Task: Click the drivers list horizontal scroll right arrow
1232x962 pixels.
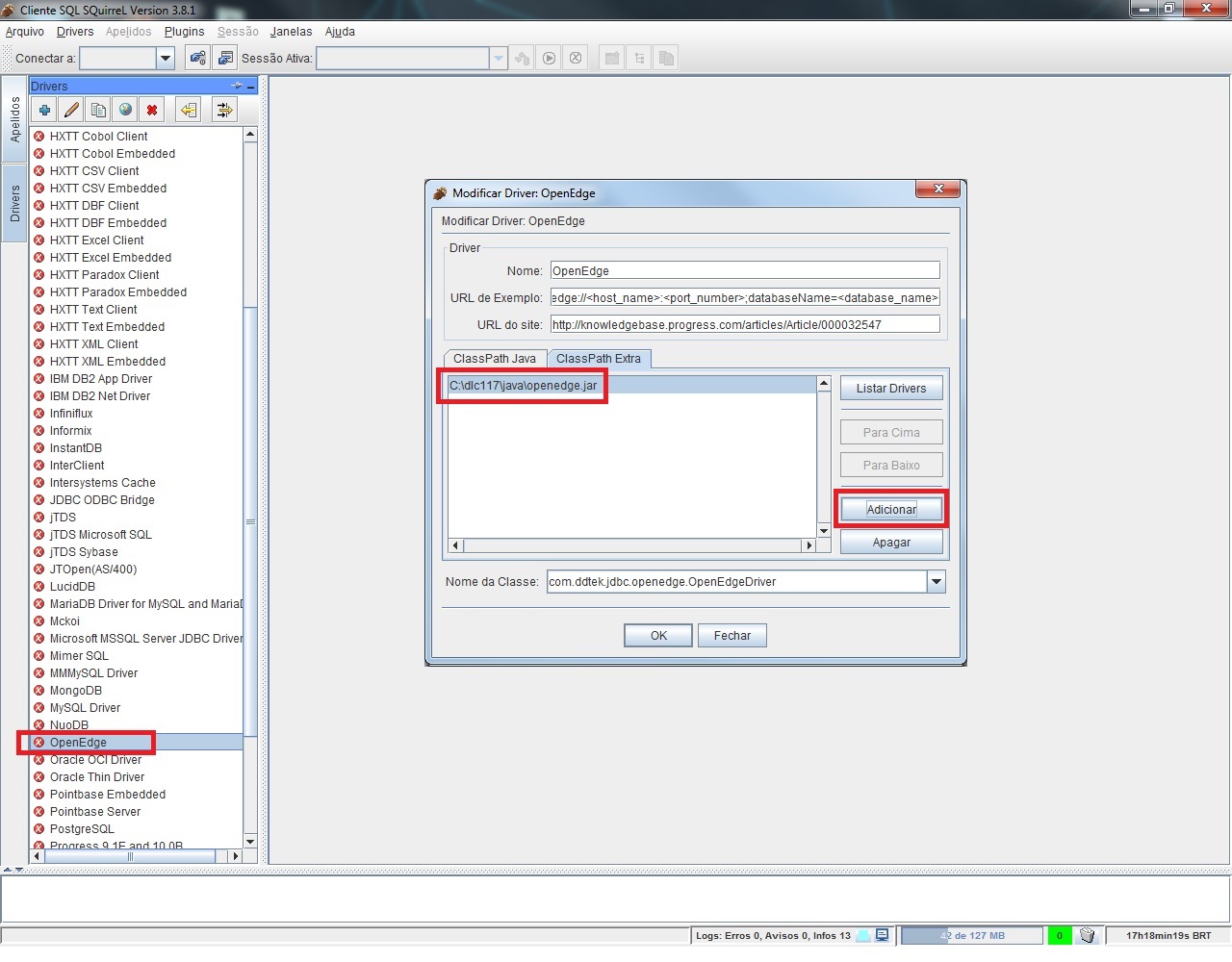Action: pos(235,855)
